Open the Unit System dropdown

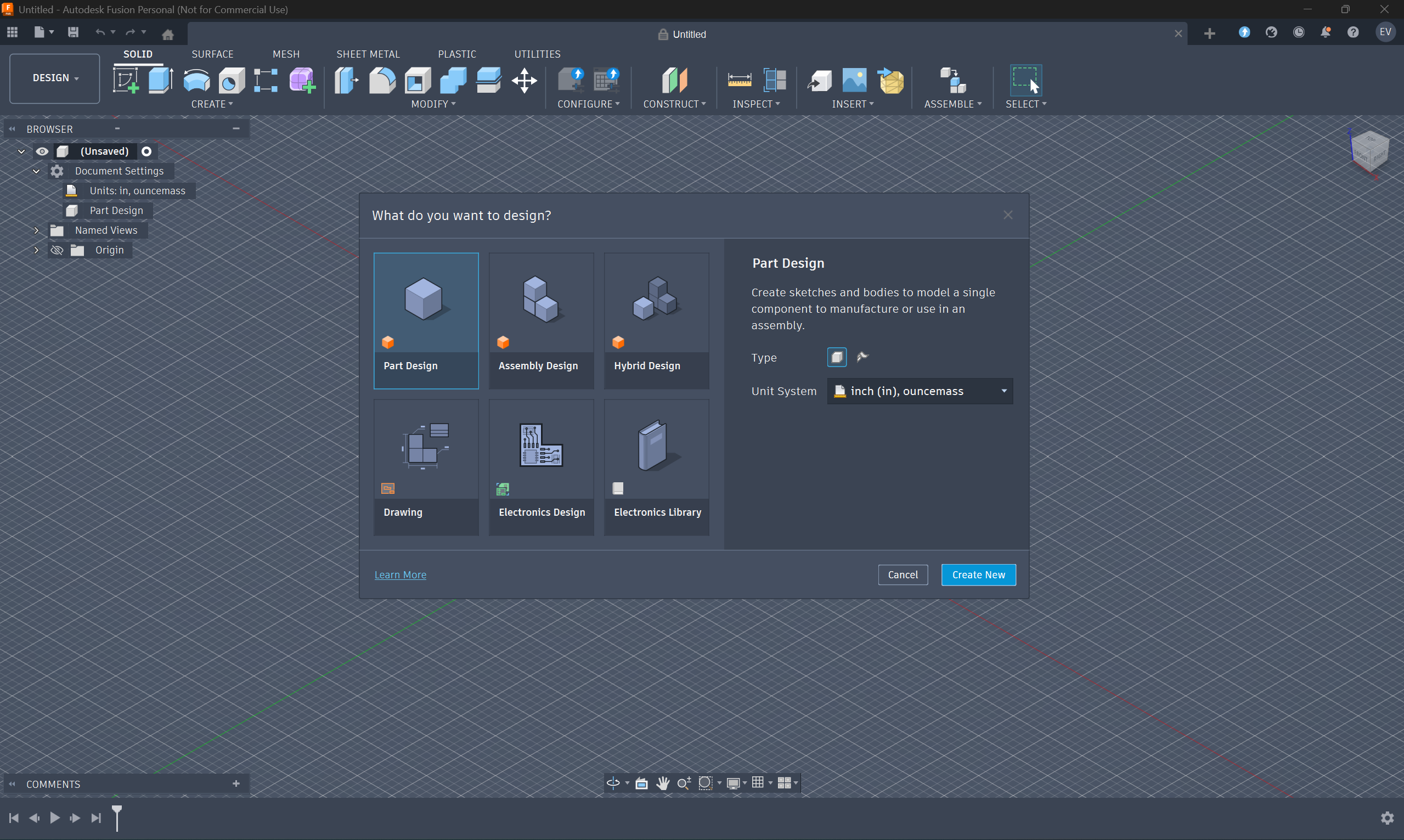pyautogui.click(x=920, y=391)
